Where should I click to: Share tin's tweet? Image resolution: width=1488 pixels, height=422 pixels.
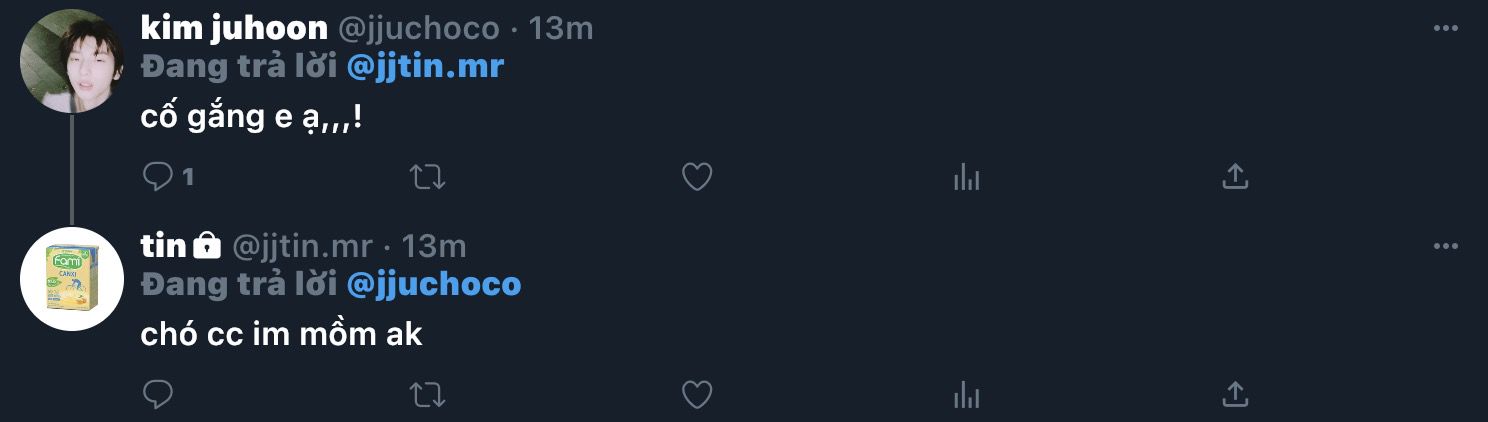(1236, 394)
